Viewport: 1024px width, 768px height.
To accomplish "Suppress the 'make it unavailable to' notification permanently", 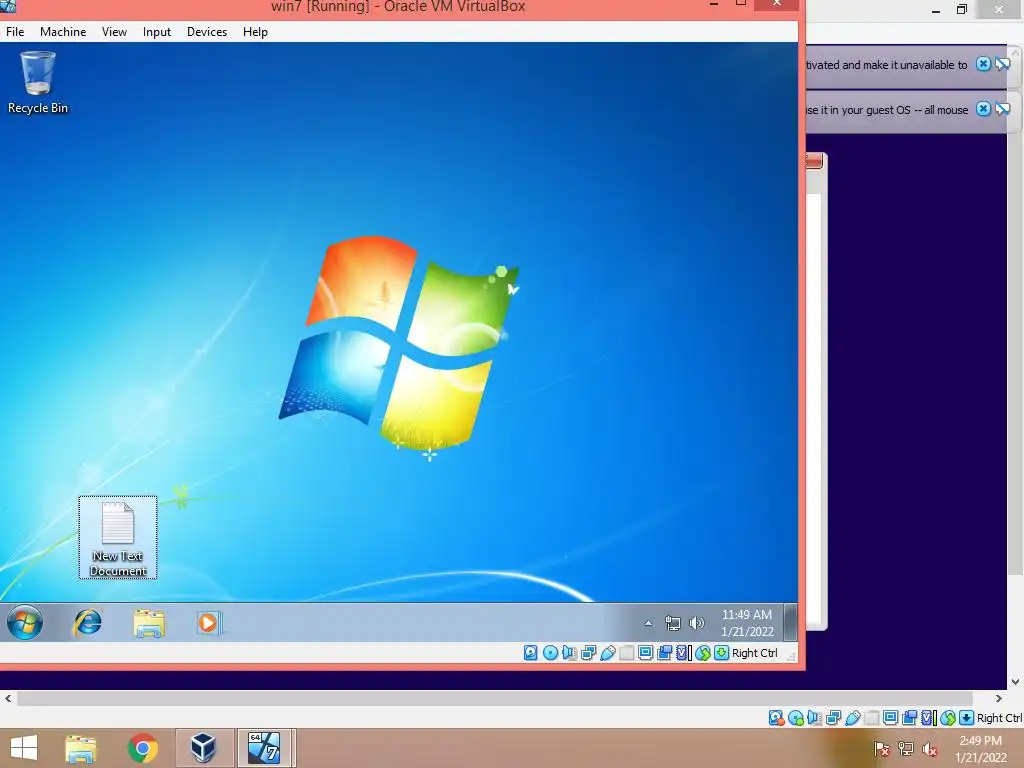I will [1002, 64].
